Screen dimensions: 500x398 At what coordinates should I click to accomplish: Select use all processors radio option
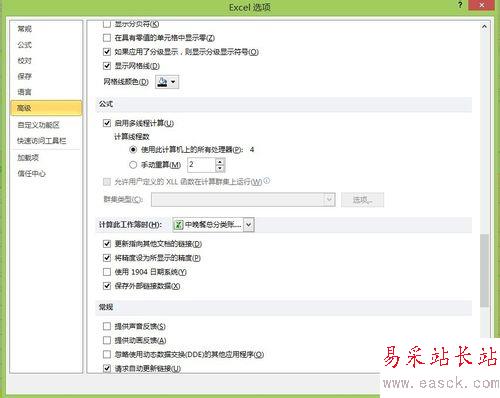coord(133,150)
